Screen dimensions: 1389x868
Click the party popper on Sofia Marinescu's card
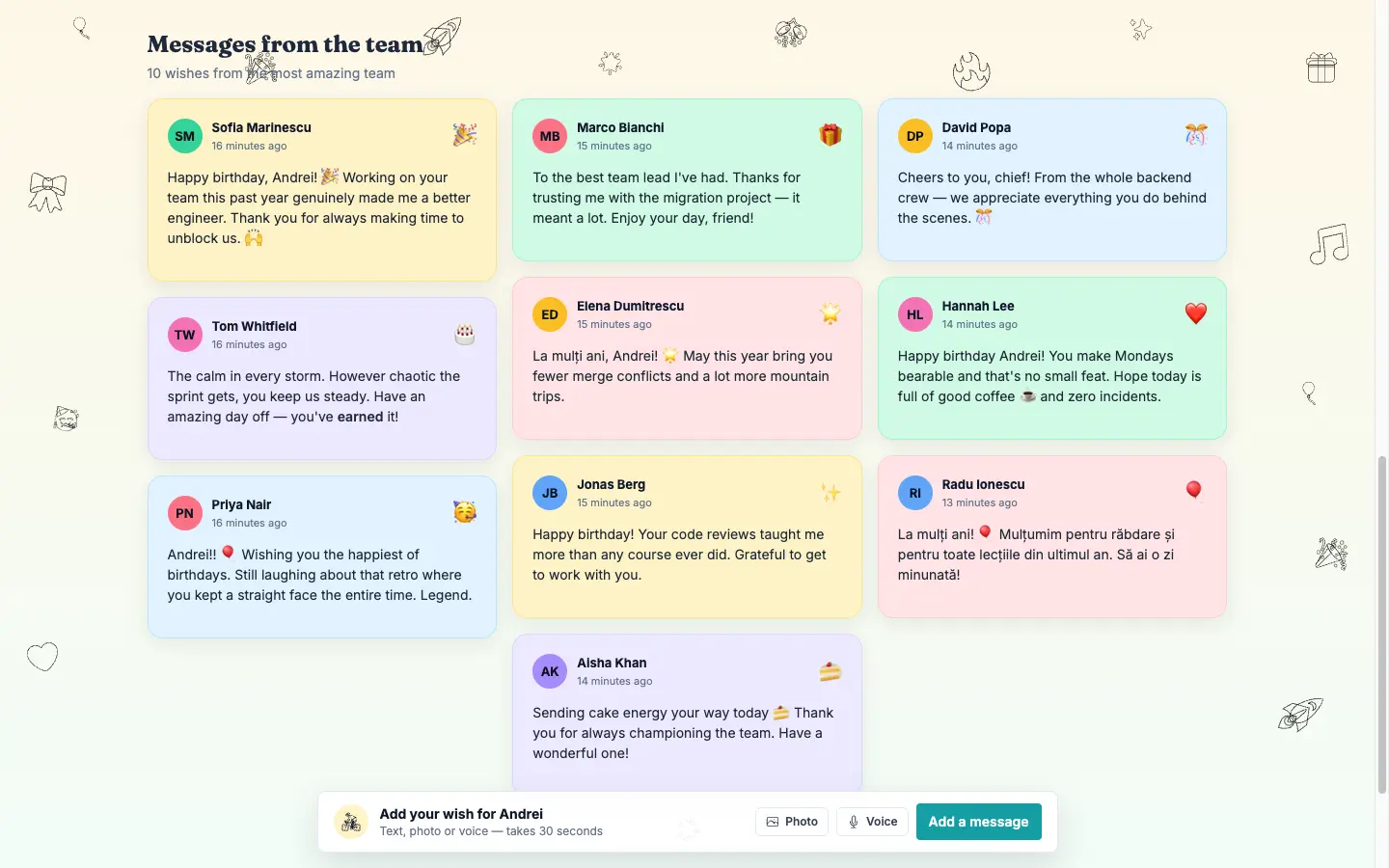pyautogui.click(x=465, y=135)
